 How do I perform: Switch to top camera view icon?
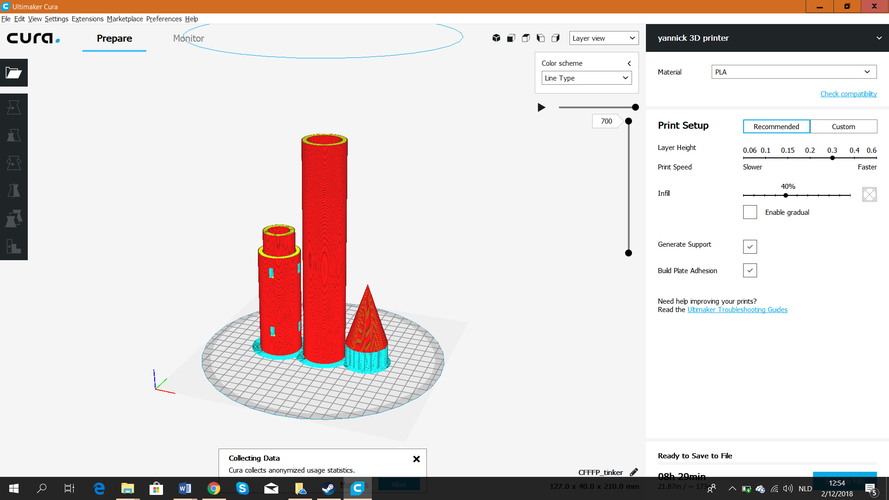pos(526,38)
